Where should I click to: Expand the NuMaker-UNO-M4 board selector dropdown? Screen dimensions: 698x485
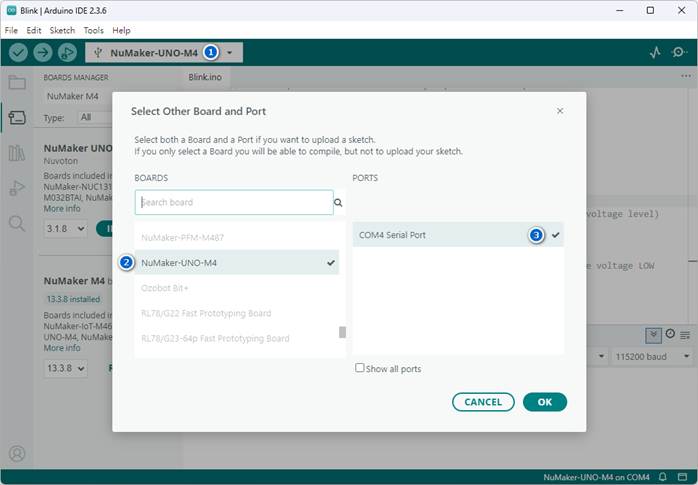230,52
